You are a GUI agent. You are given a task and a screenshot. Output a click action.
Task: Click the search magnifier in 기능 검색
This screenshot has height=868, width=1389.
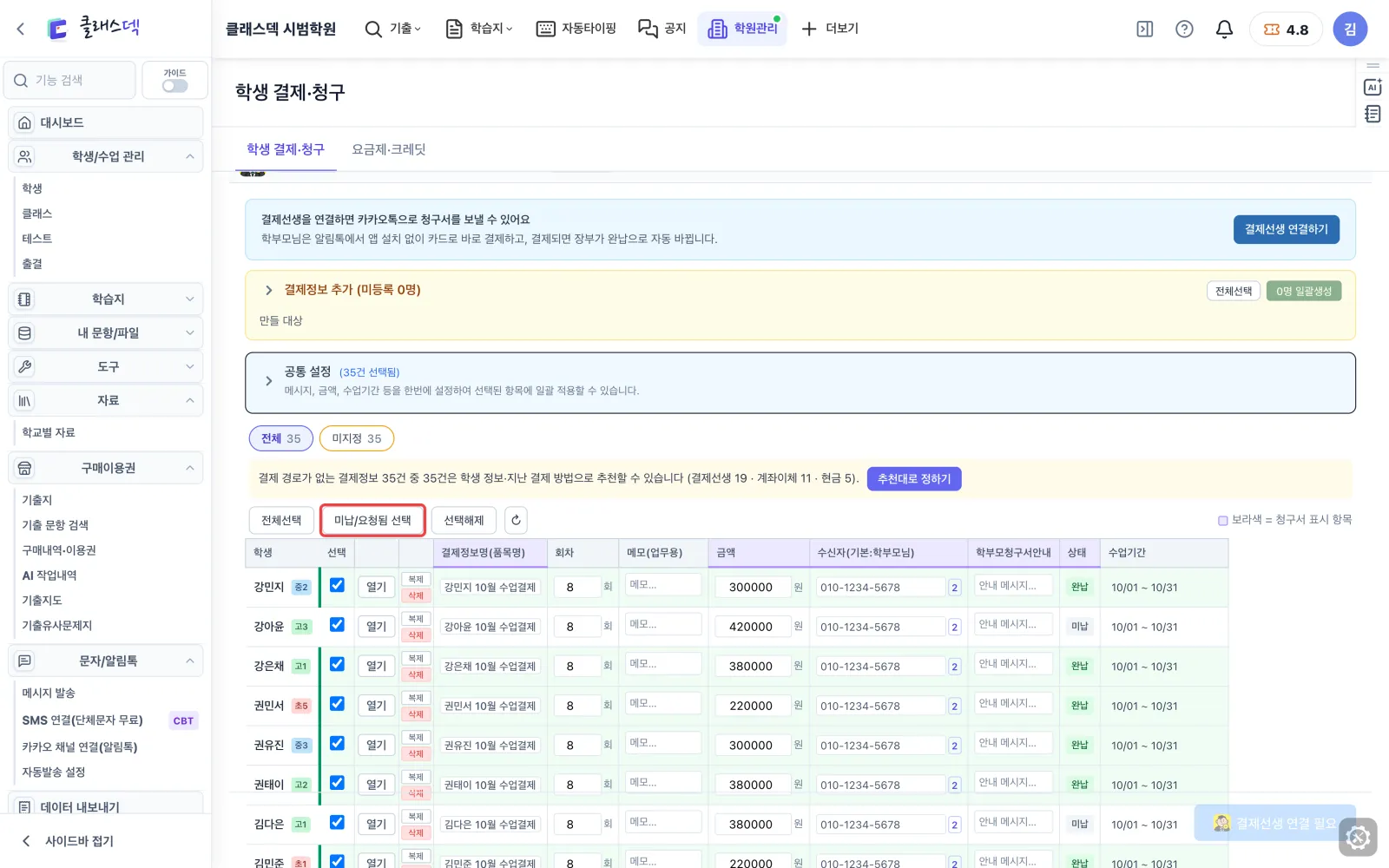(21, 80)
